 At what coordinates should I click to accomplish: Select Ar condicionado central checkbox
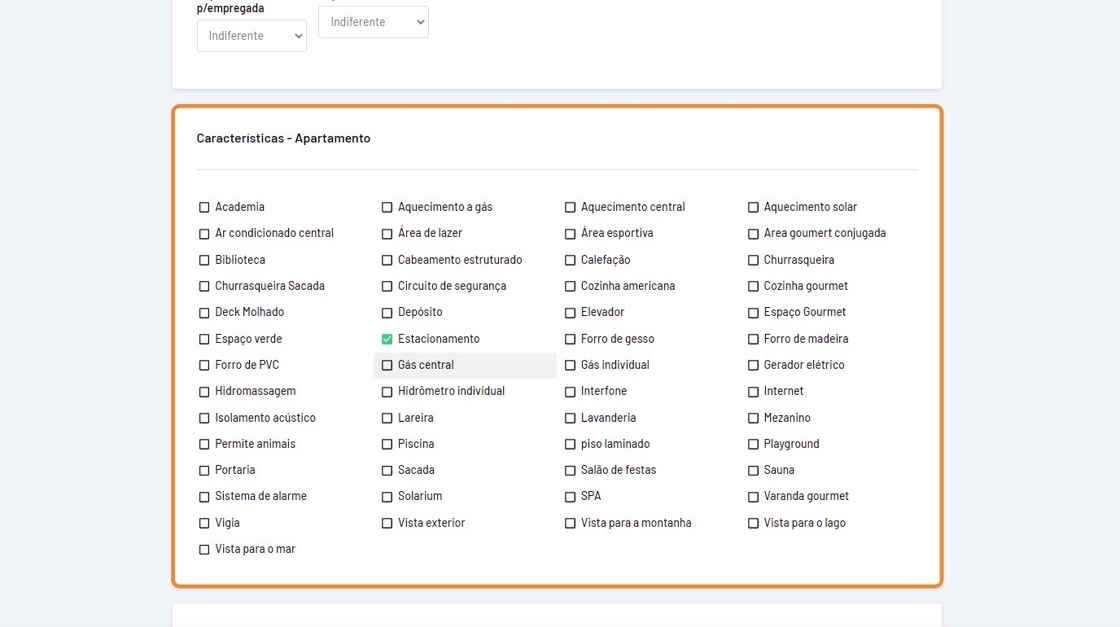pos(204,233)
